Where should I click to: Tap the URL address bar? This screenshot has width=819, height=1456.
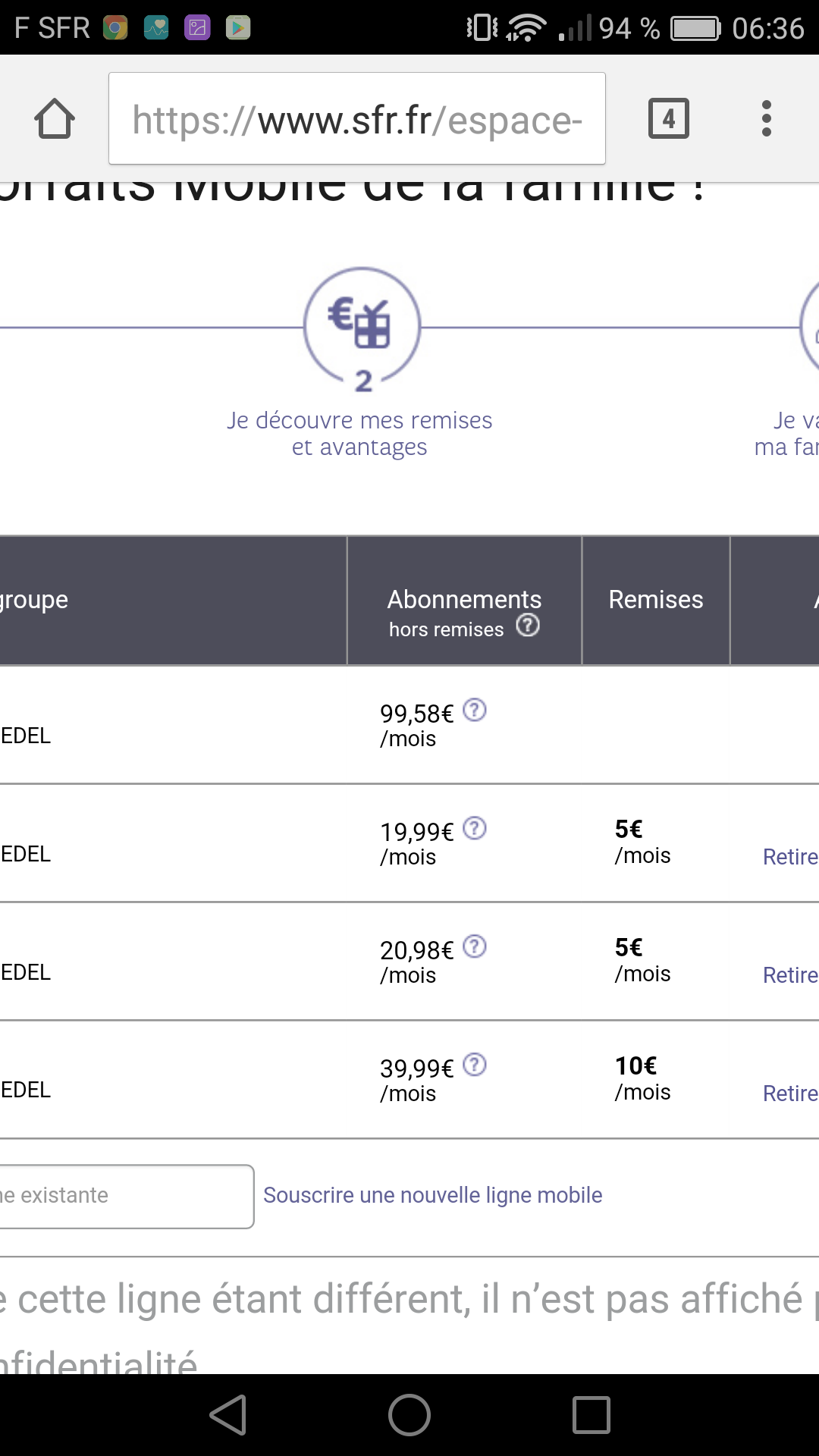(356, 119)
